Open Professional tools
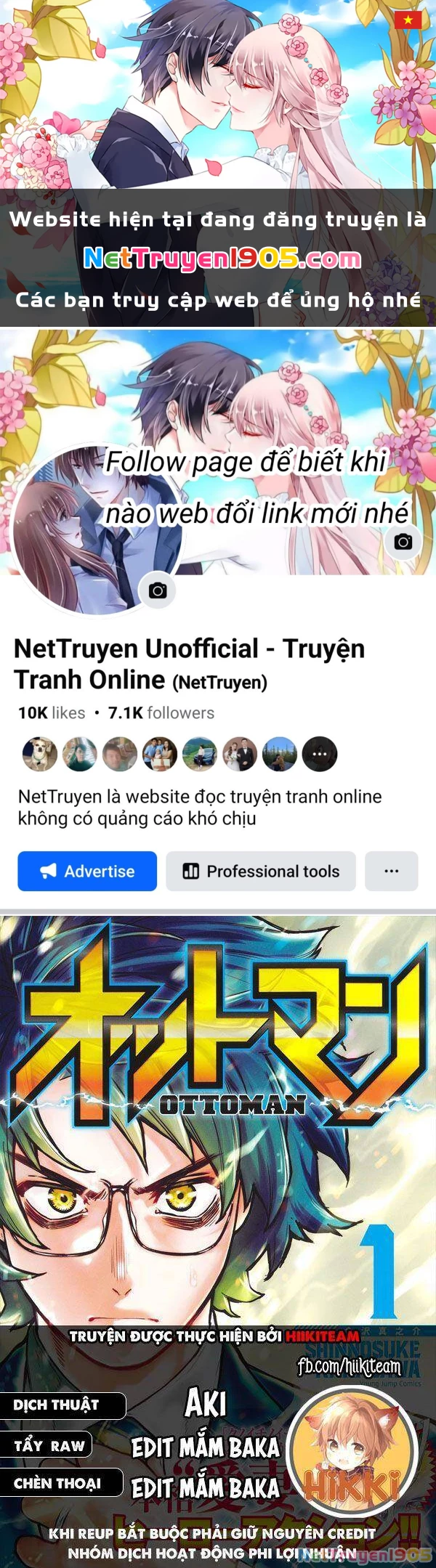This screenshot has height=1568, width=436. coord(261,871)
